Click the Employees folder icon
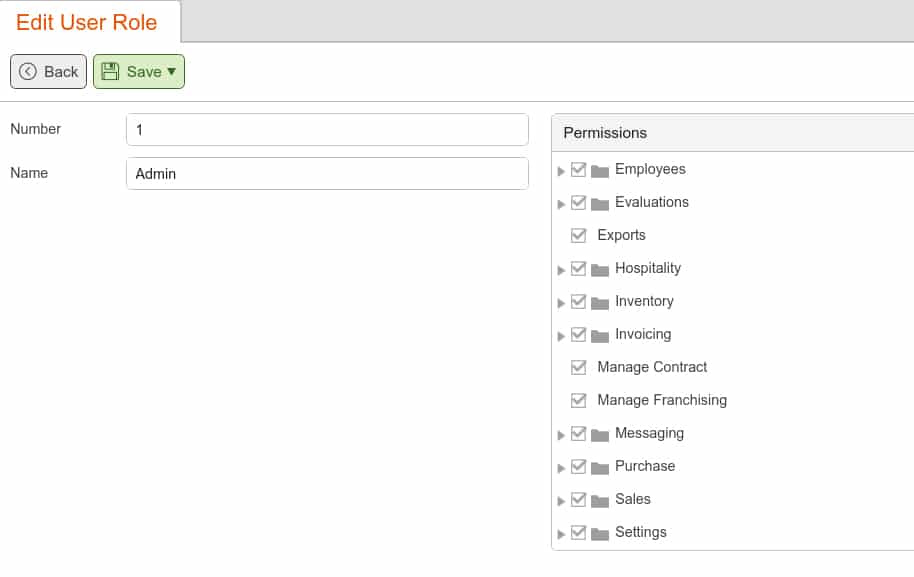 coord(600,170)
